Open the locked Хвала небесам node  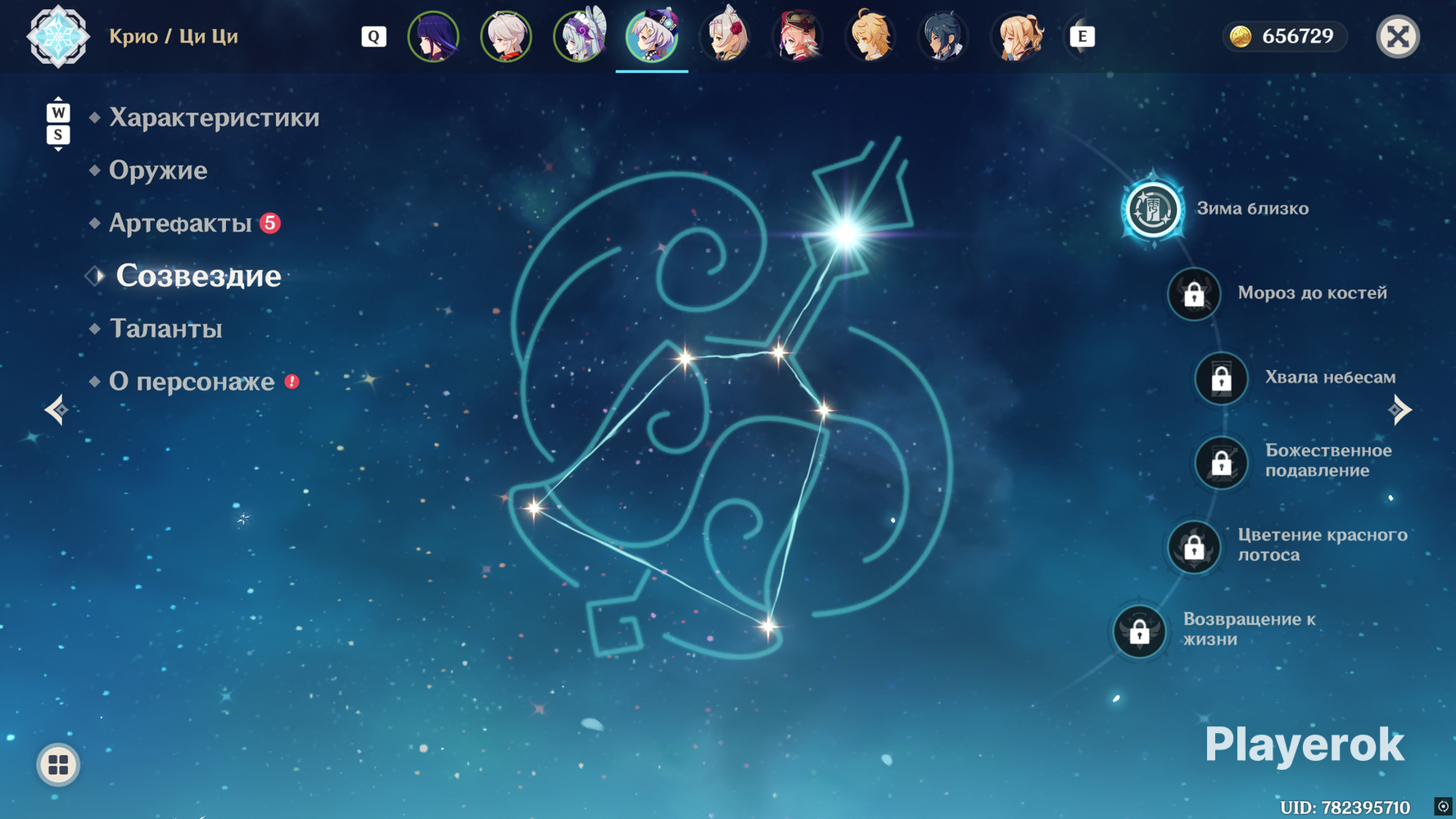[x=1221, y=378]
